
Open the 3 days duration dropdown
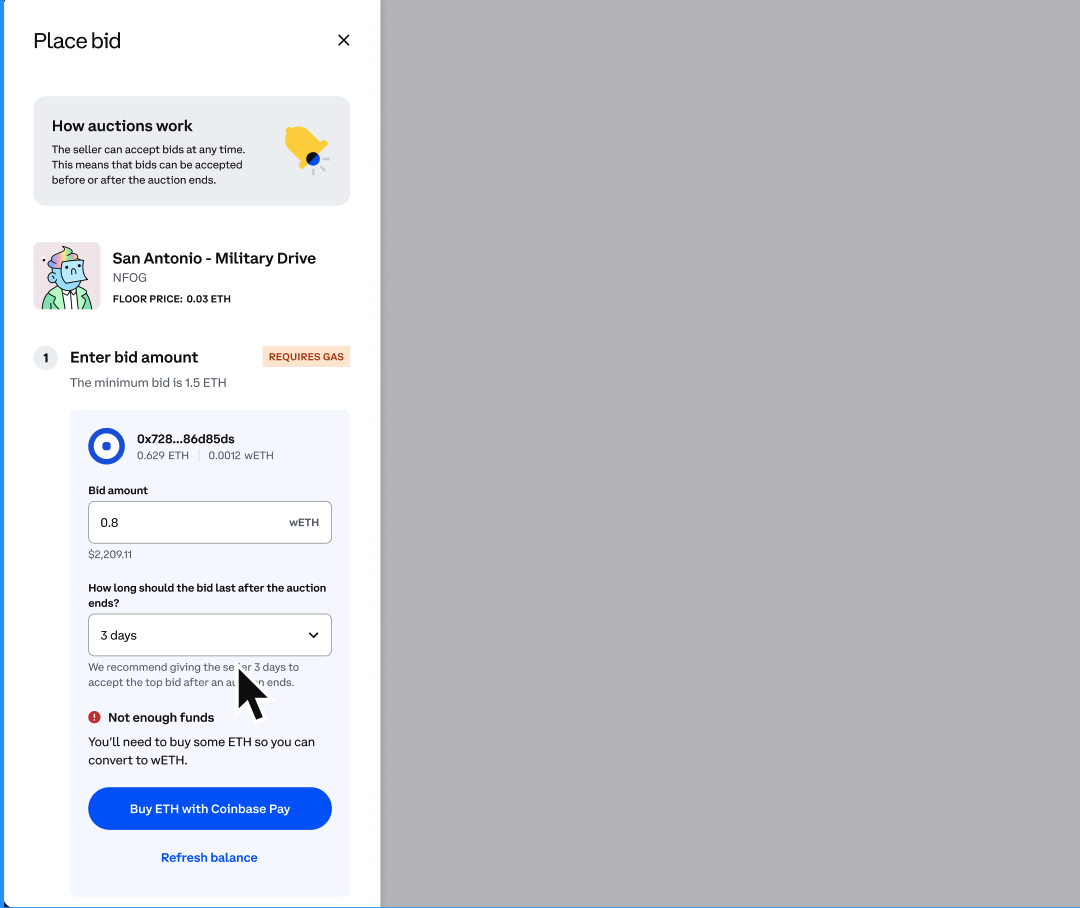click(209, 634)
